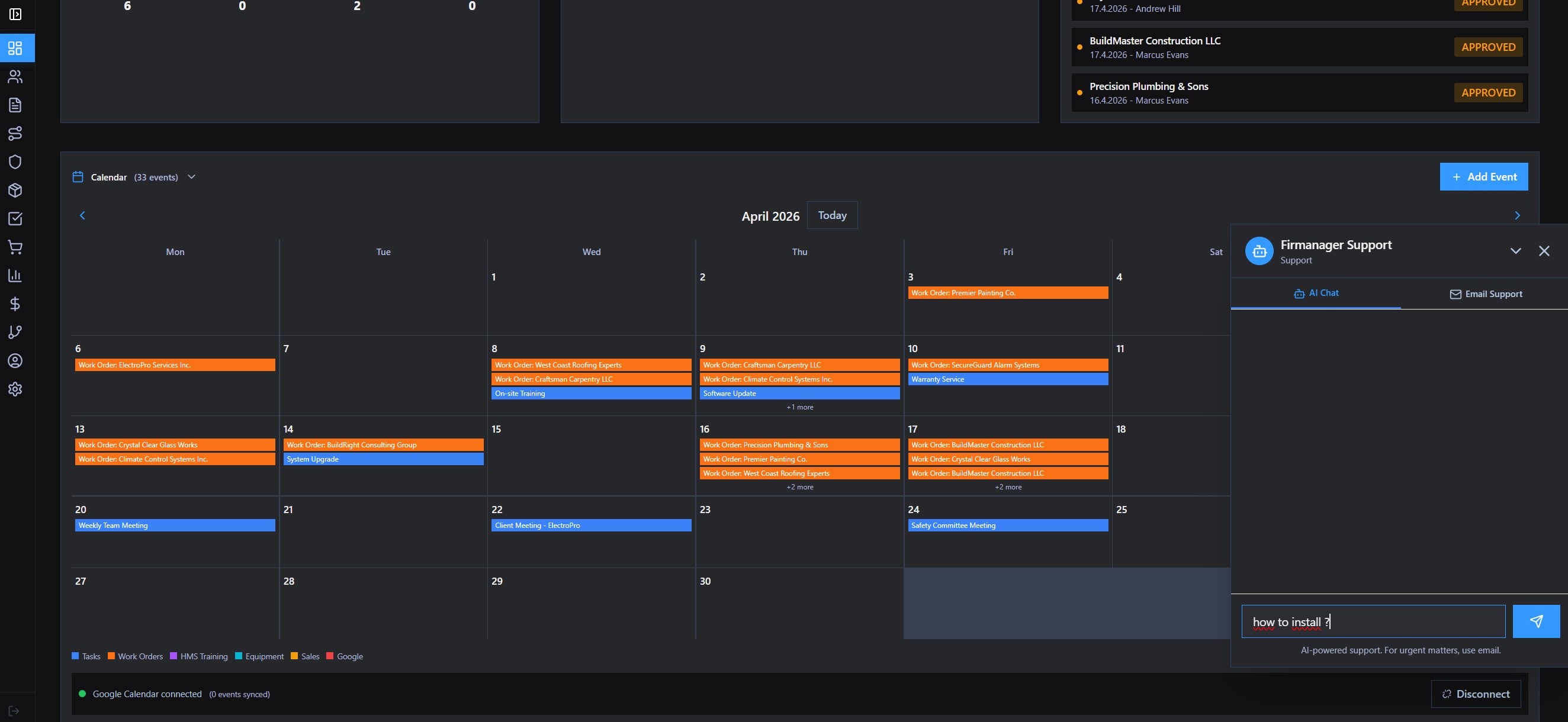
Task: Click the Tasks blue legend swatch
Action: coord(75,656)
